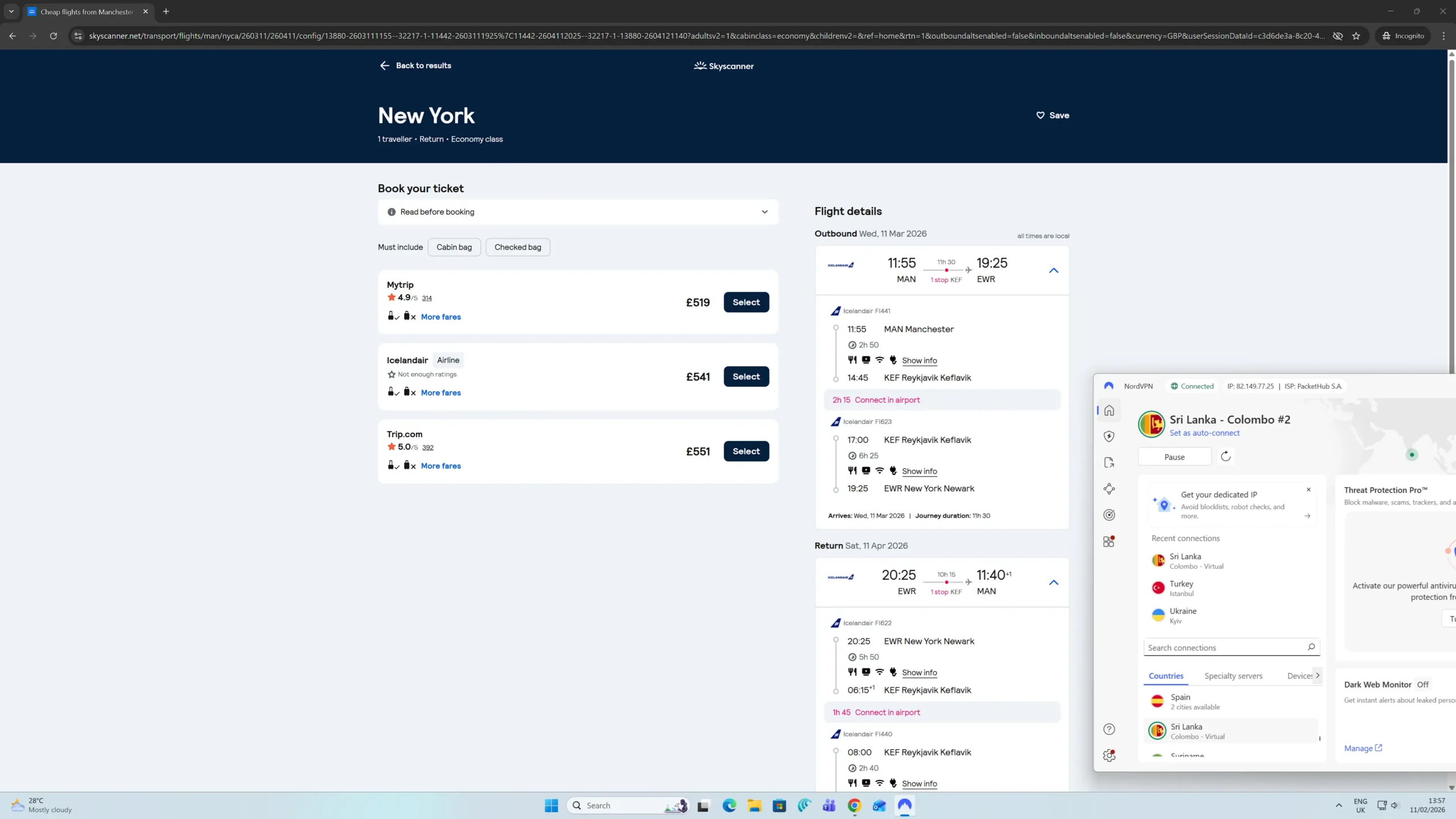Click the reconnect refresh icon beside Pause
Image resolution: width=1456 pixels, height=819 pixels.
coord(1226,456)
